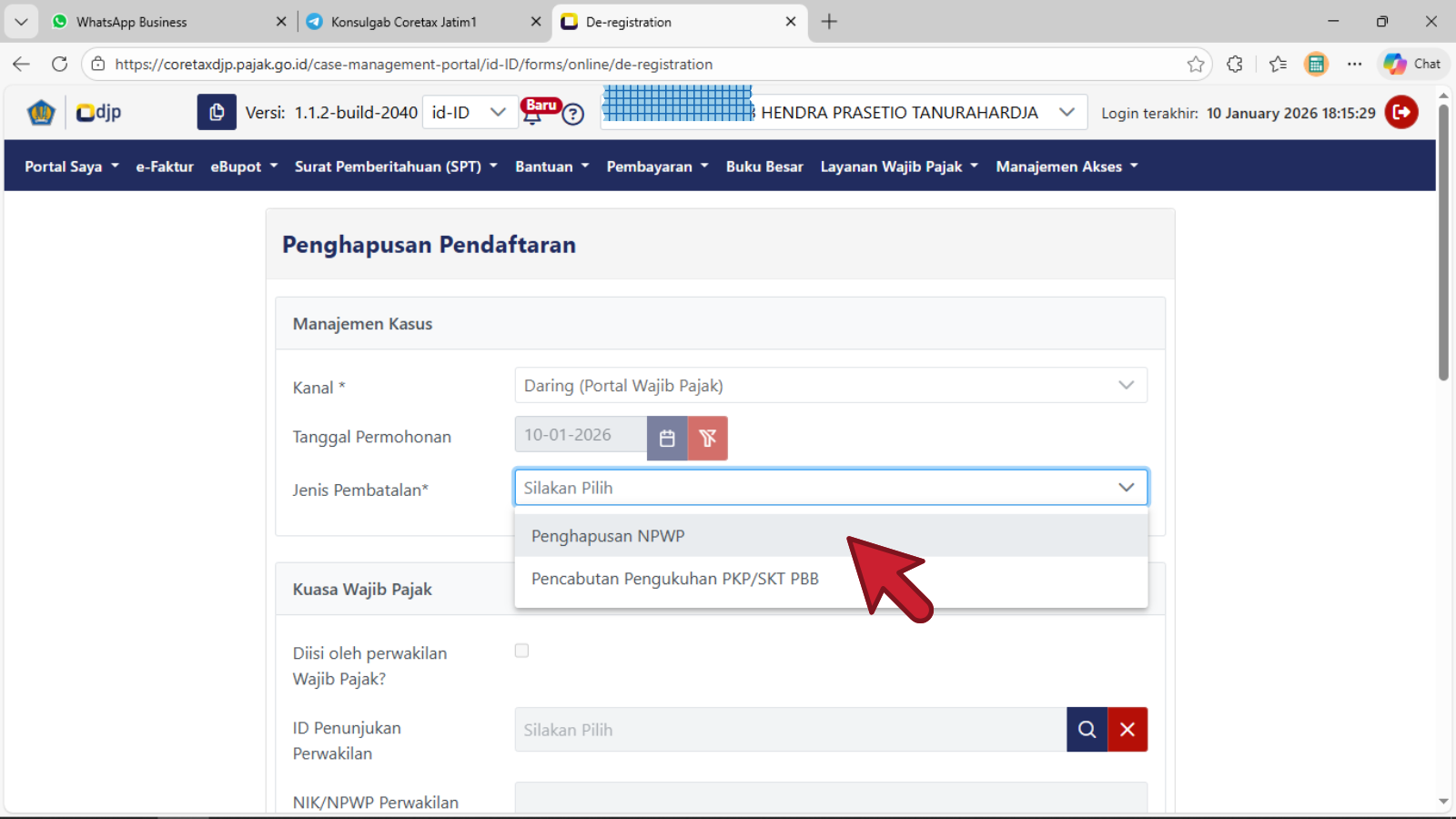Viewport: 1456px width, 819px height.
Task: Select Penghapusan NPWP option
Action: click(608, 536)
